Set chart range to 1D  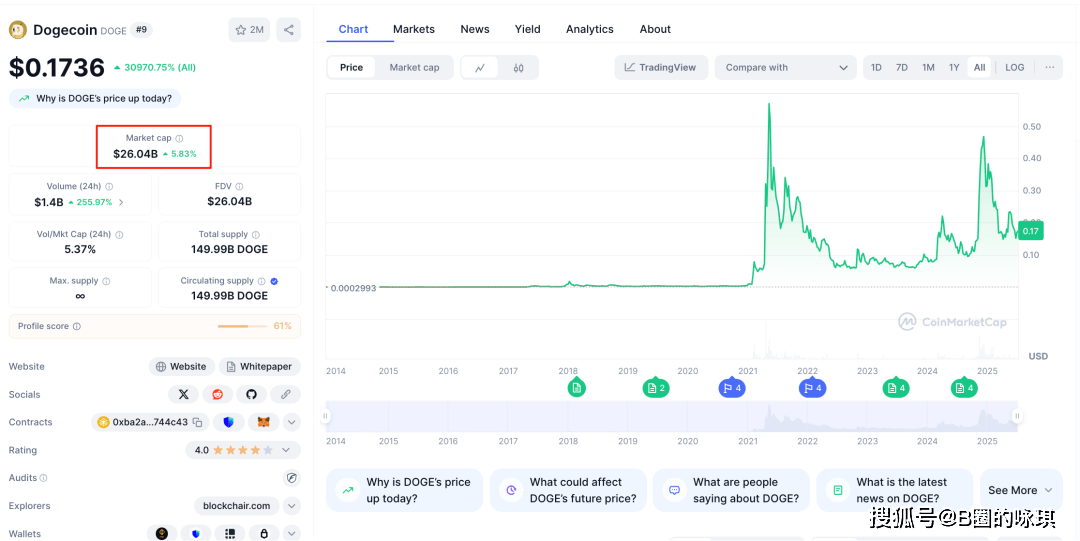click(x=876, y=68)
